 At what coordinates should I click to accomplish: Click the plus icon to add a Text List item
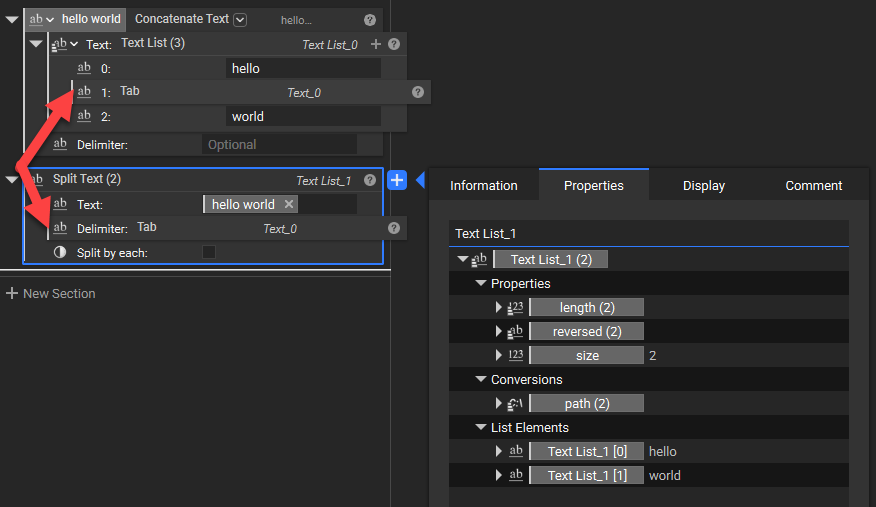376,44
